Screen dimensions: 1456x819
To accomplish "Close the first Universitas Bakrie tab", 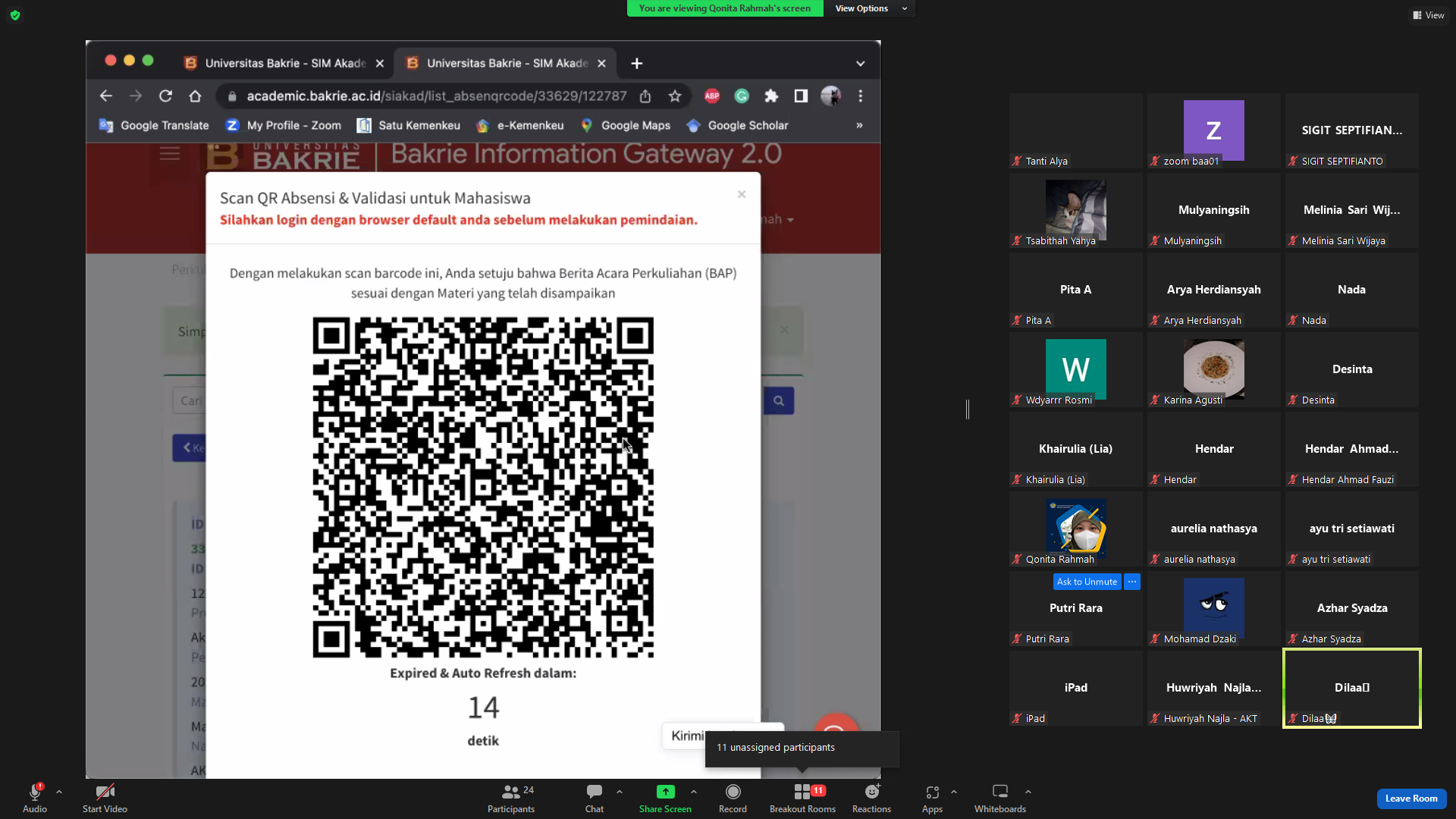I will 380,64.
